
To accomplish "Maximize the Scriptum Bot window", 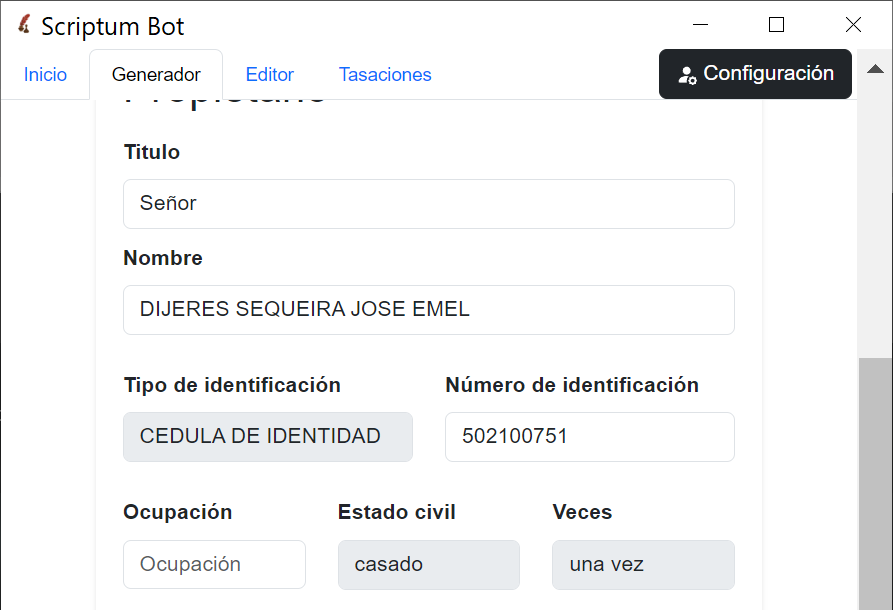I will 776,24.
